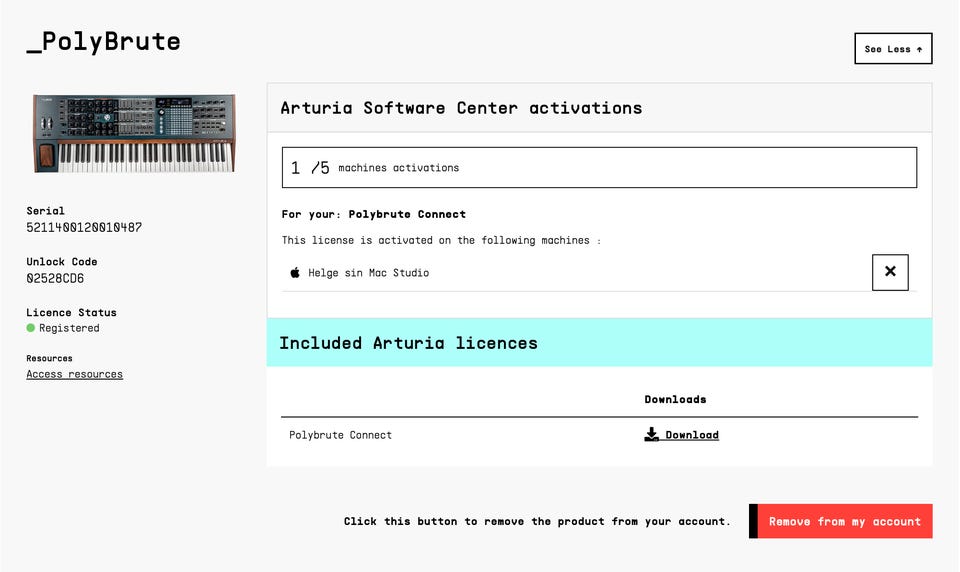Click the Included Arturia licences header
The width and height of the screenshot is (960, 572).
[599, 342]
